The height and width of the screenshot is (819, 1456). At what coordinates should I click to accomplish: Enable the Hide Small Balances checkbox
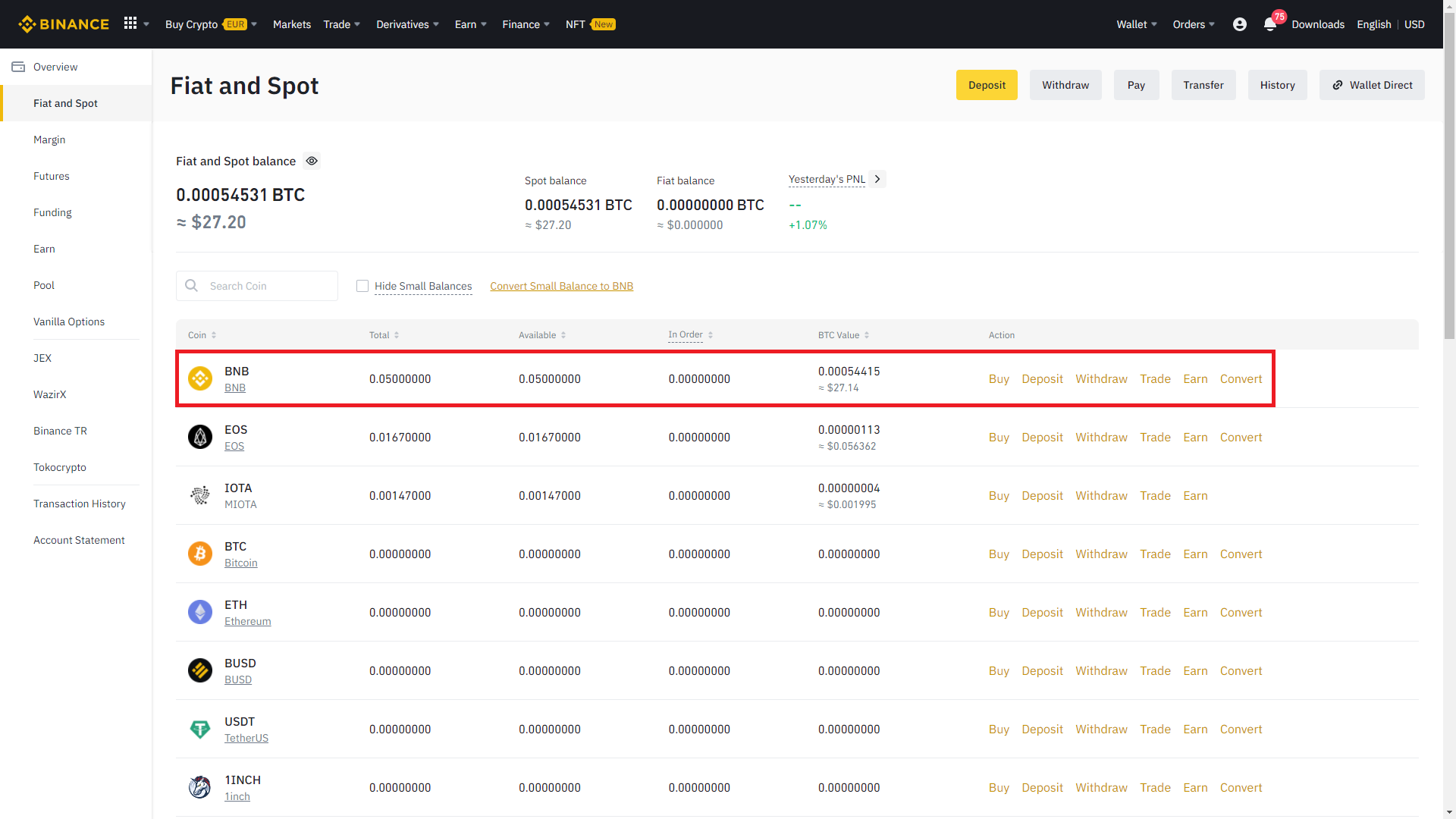[x=362, y=286]
